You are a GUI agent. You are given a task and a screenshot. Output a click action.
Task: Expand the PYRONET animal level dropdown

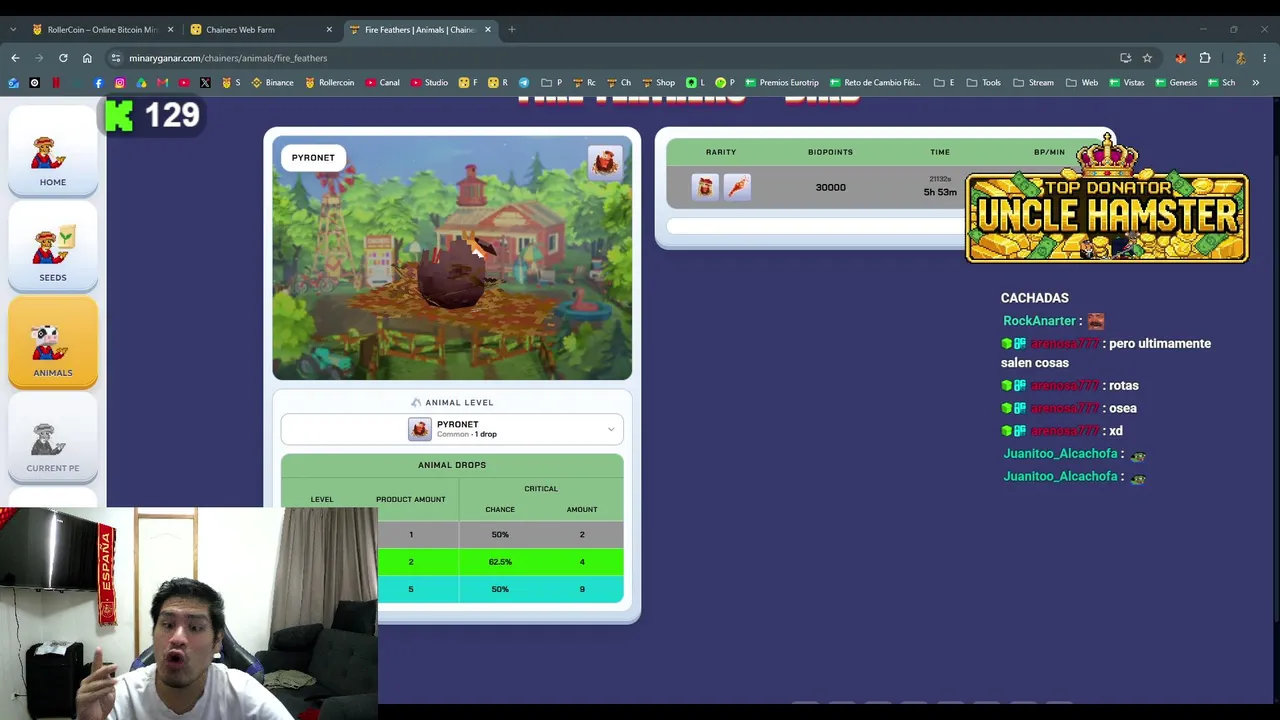coord(452,429)
